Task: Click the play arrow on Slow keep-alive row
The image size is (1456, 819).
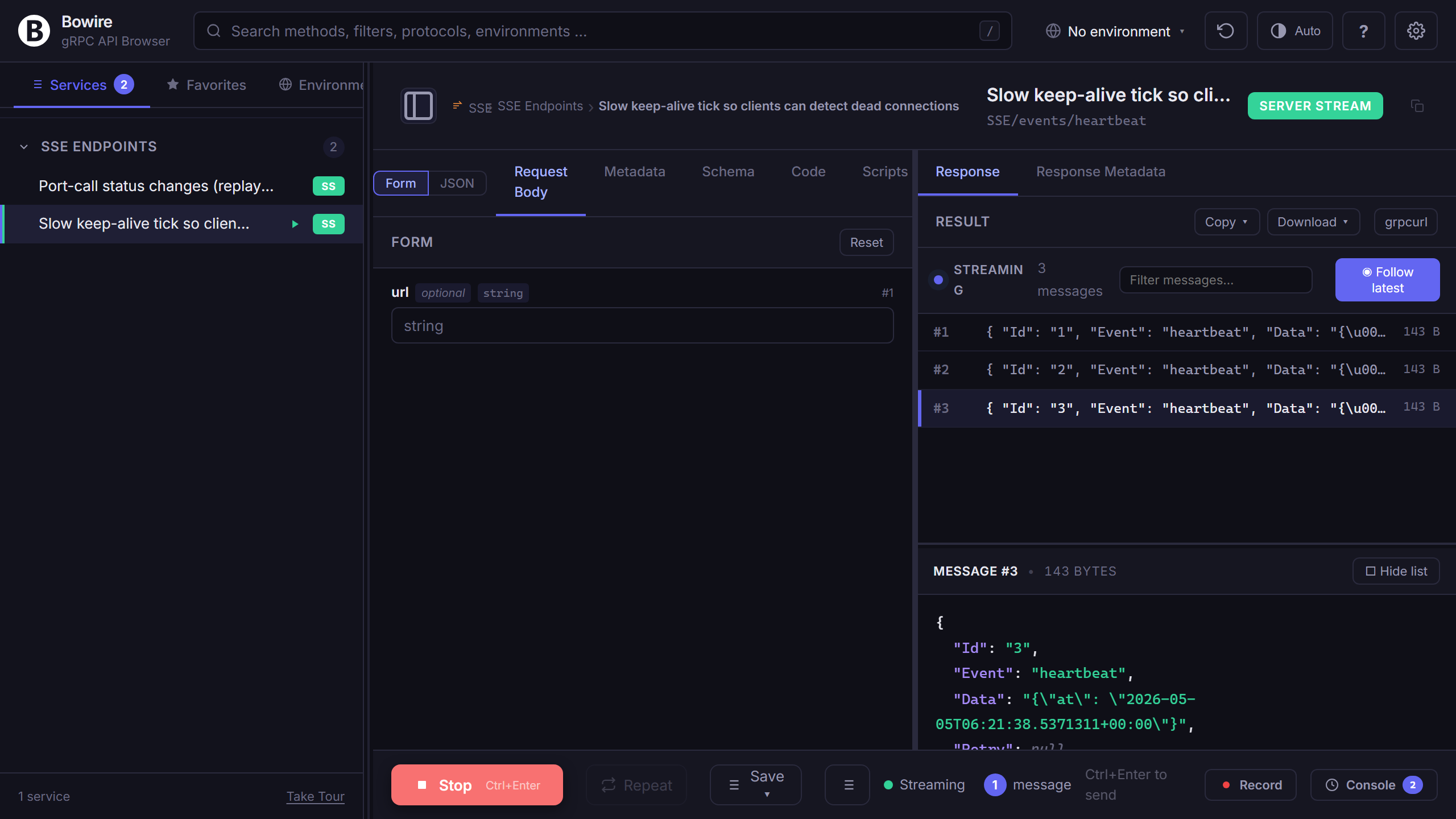Action: 295,224
